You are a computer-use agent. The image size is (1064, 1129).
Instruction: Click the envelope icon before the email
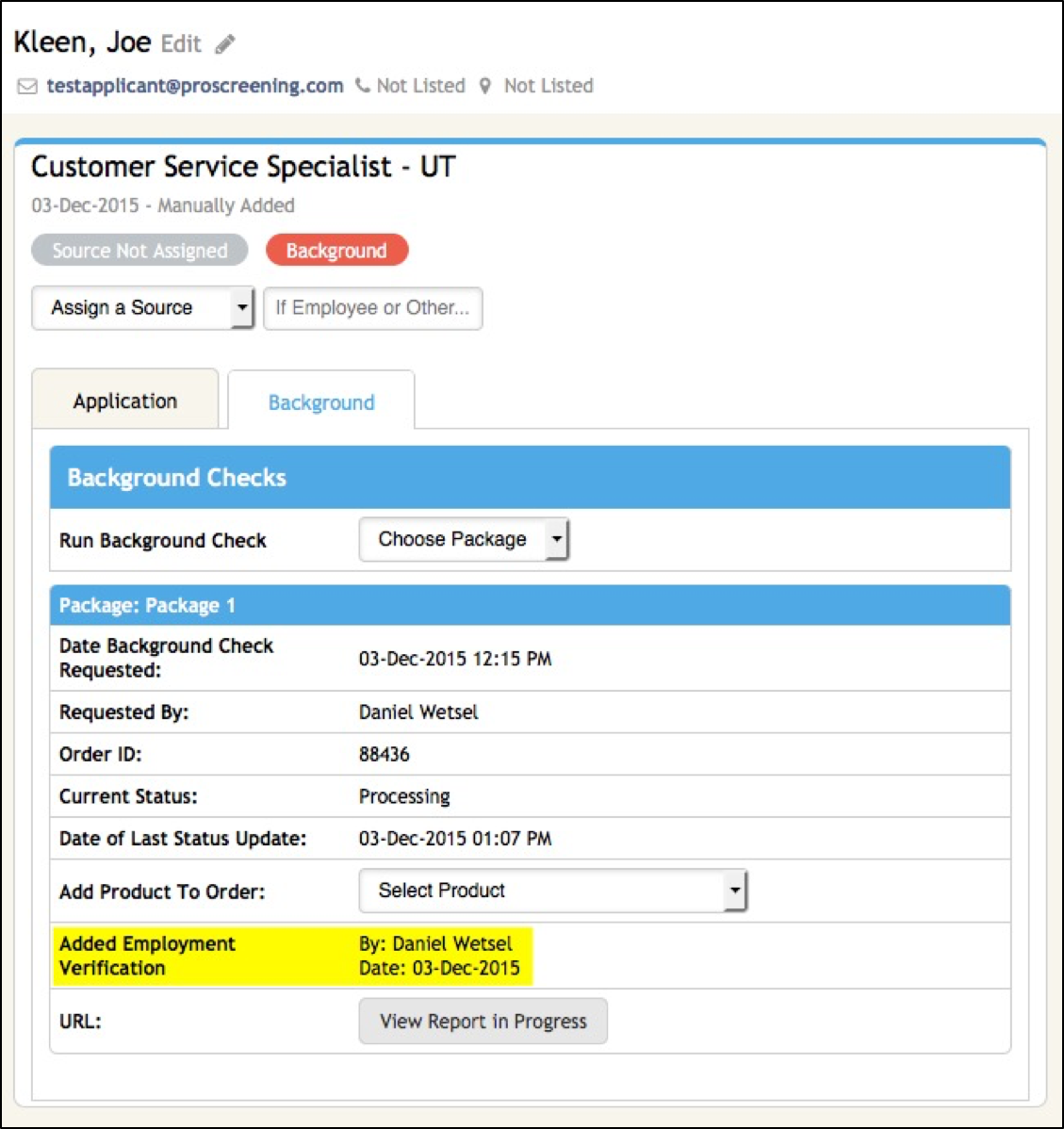tap(27, 87)
